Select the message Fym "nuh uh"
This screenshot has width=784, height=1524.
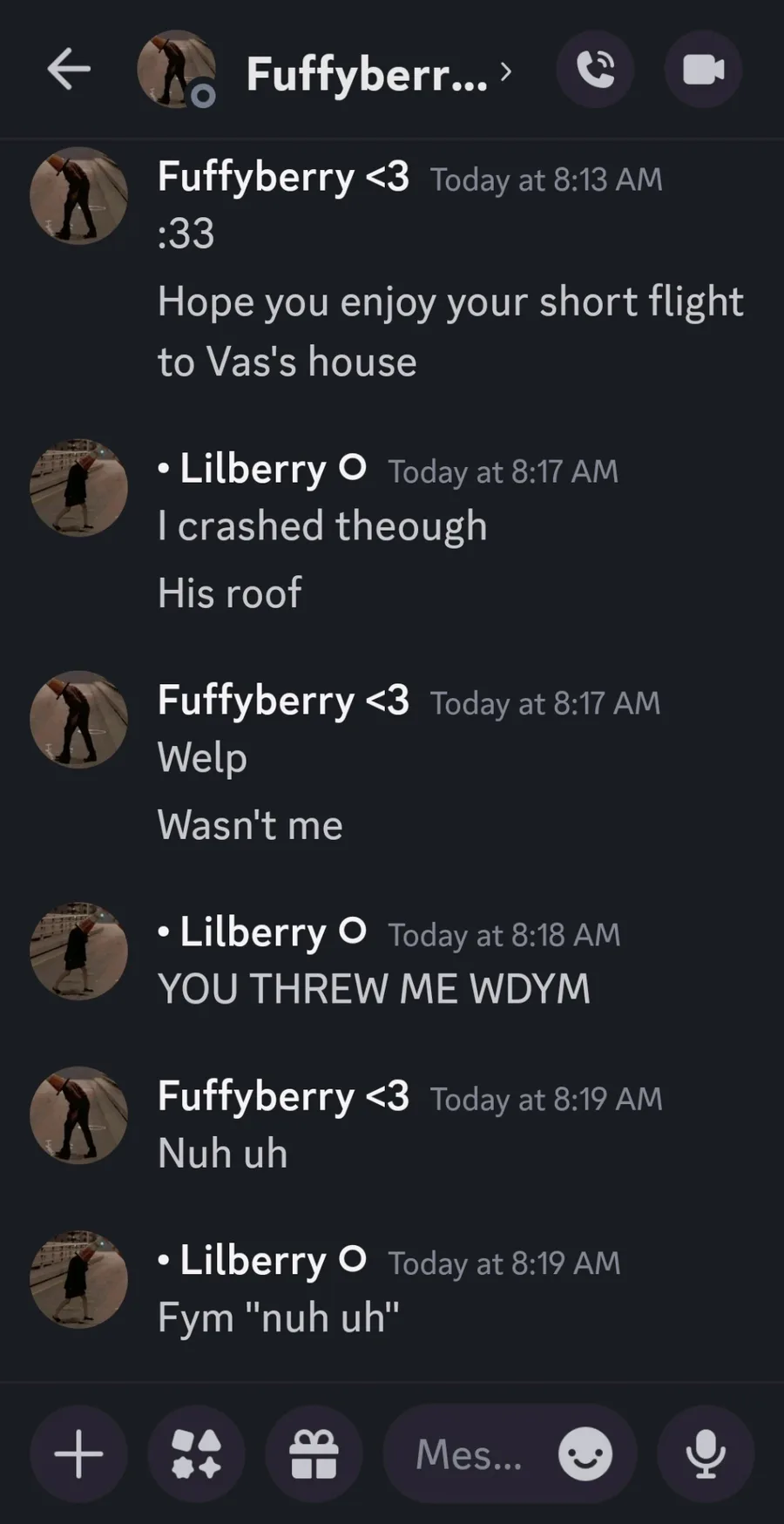tap(279, 1317)
